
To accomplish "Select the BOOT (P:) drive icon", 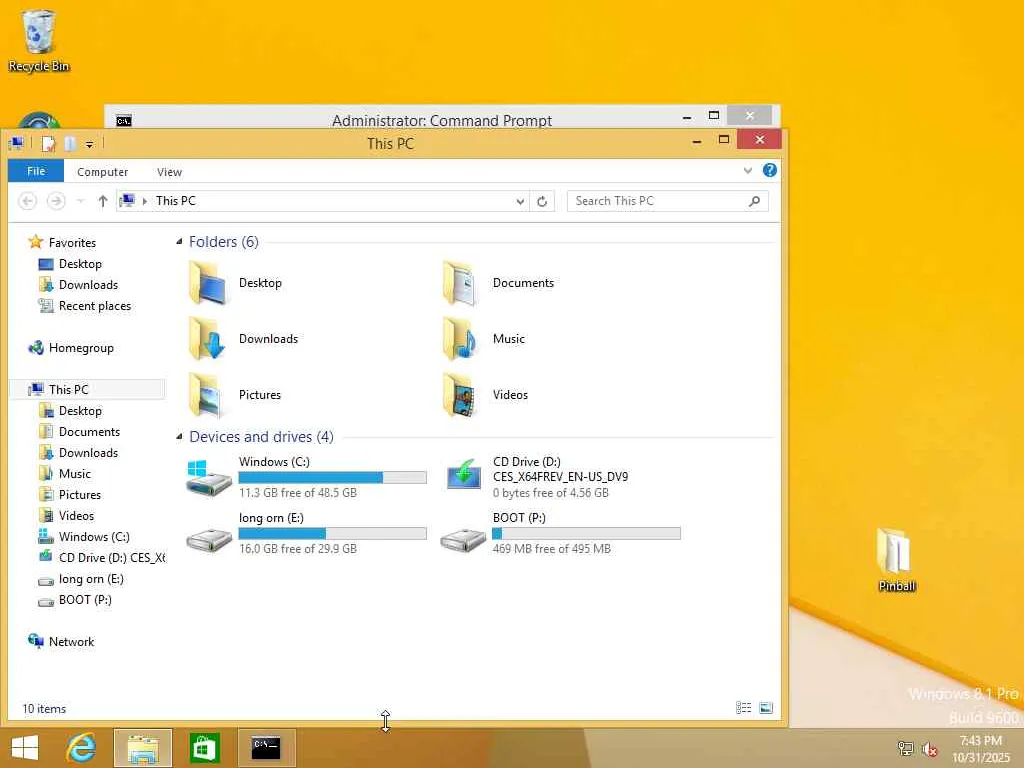I will point(463,540).
